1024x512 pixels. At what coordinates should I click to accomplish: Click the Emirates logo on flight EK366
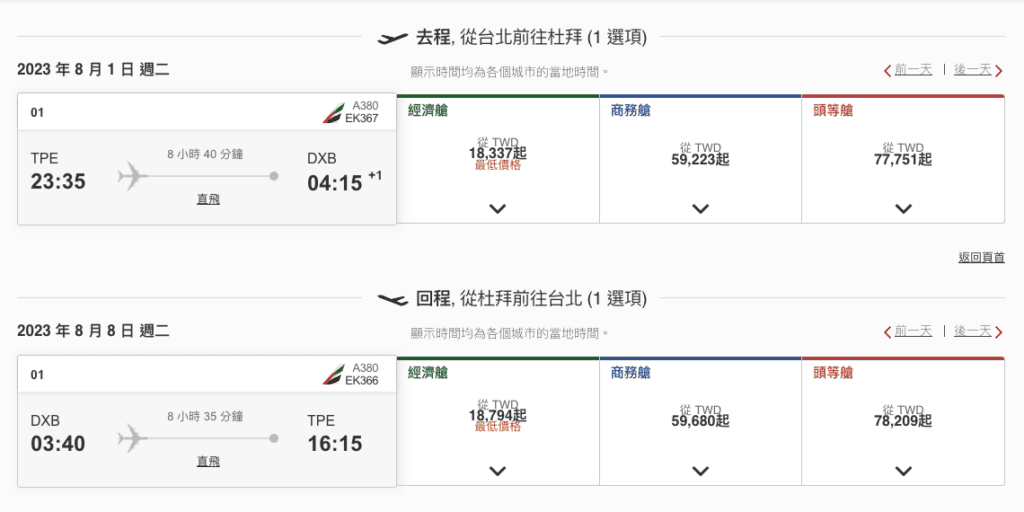pyautogui.click(x=333, y=375)
